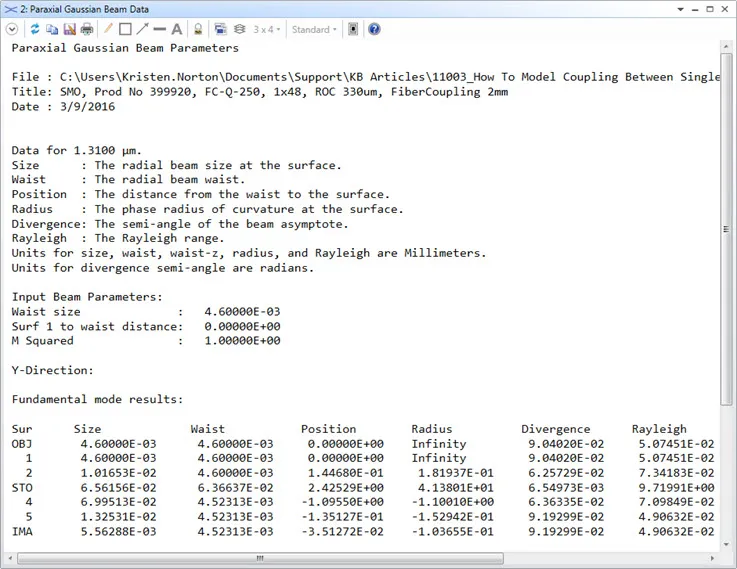Select the line drawing tool

point(159,30)
